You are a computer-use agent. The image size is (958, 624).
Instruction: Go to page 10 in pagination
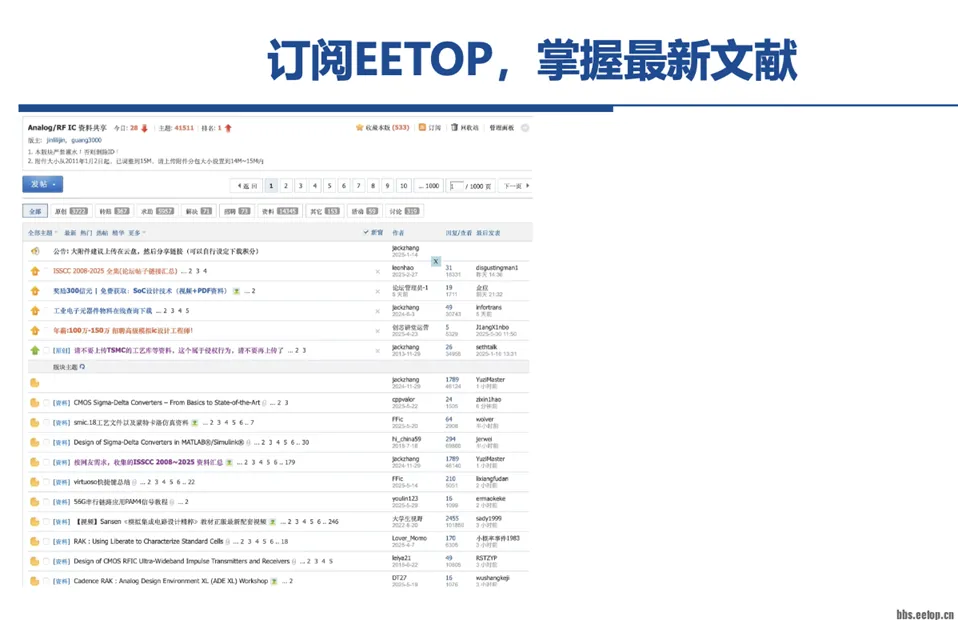tap(403, 186)
